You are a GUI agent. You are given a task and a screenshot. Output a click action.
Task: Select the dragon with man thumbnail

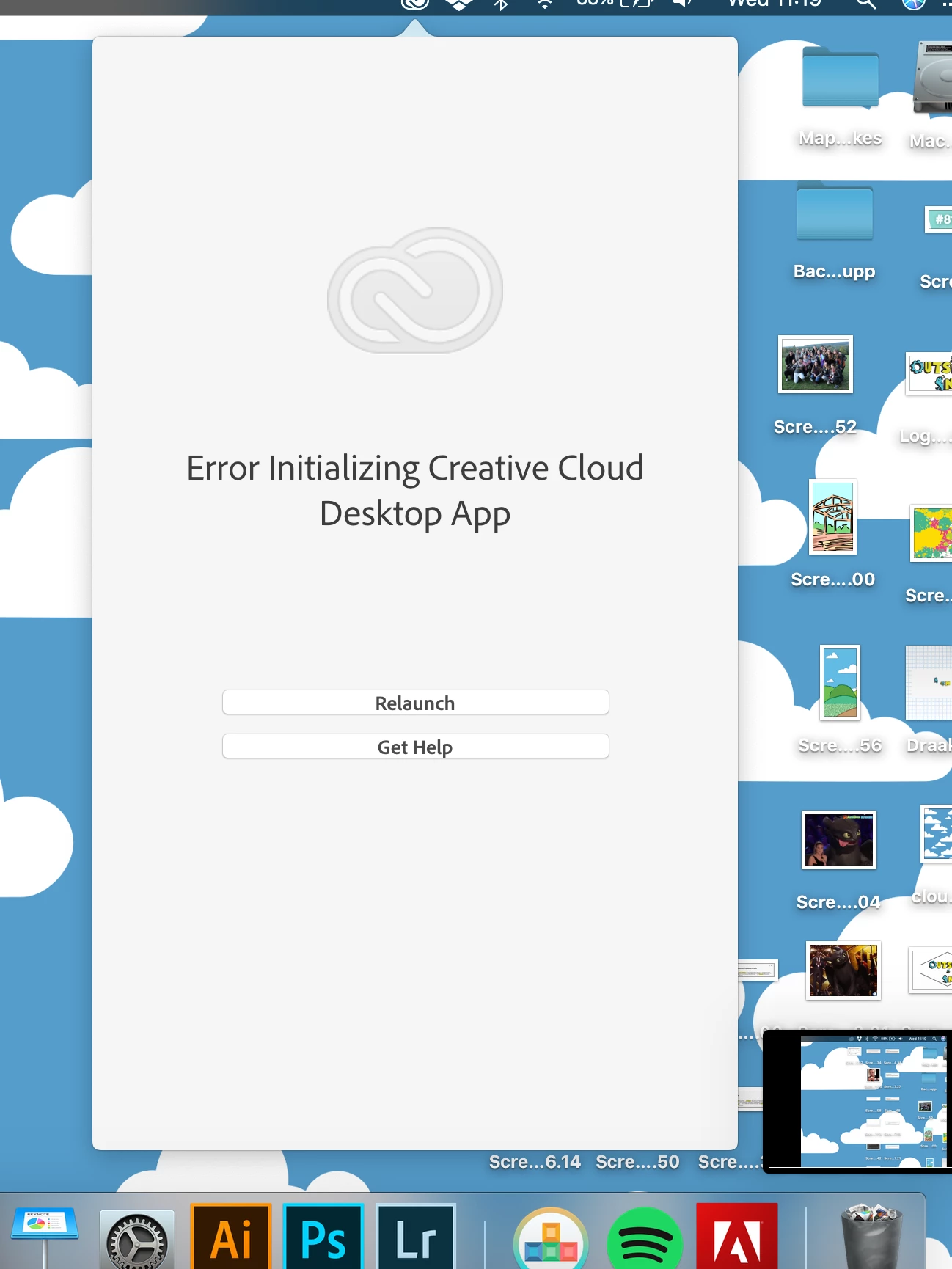pyautogui.click(x=843, y=970)
